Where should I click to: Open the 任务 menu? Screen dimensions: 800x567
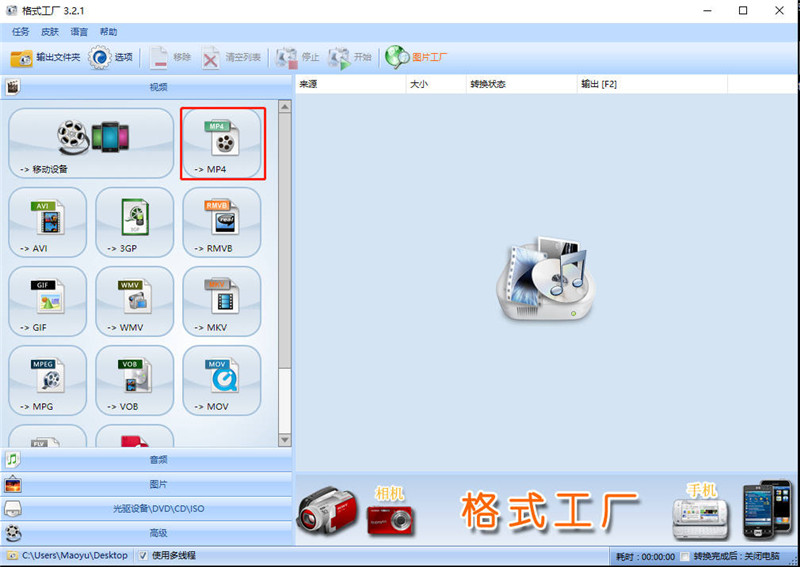pyautogui.click(x=20, y=32)
